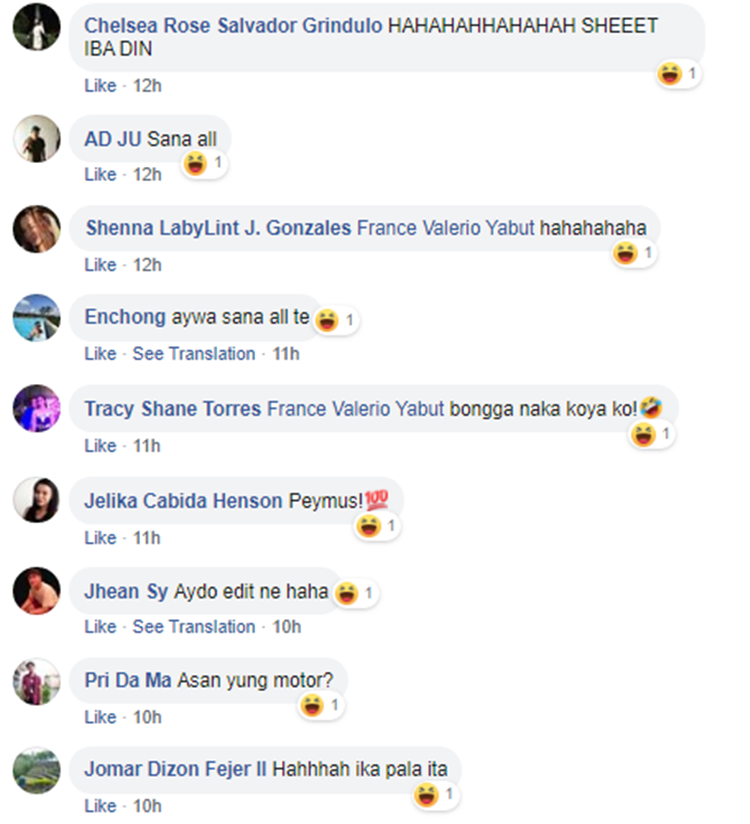Open Haha reaction on Jelika Cabida Henson's comment

coord(377,526)
